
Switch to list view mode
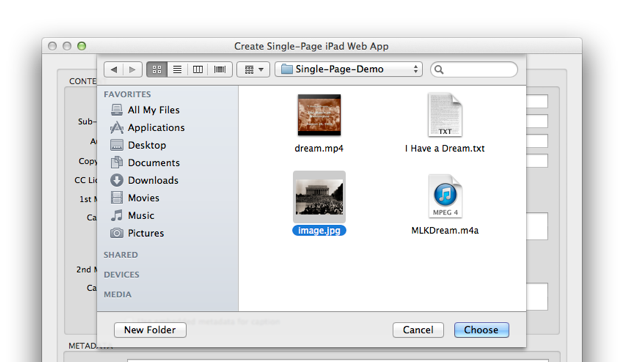(177, 70)
